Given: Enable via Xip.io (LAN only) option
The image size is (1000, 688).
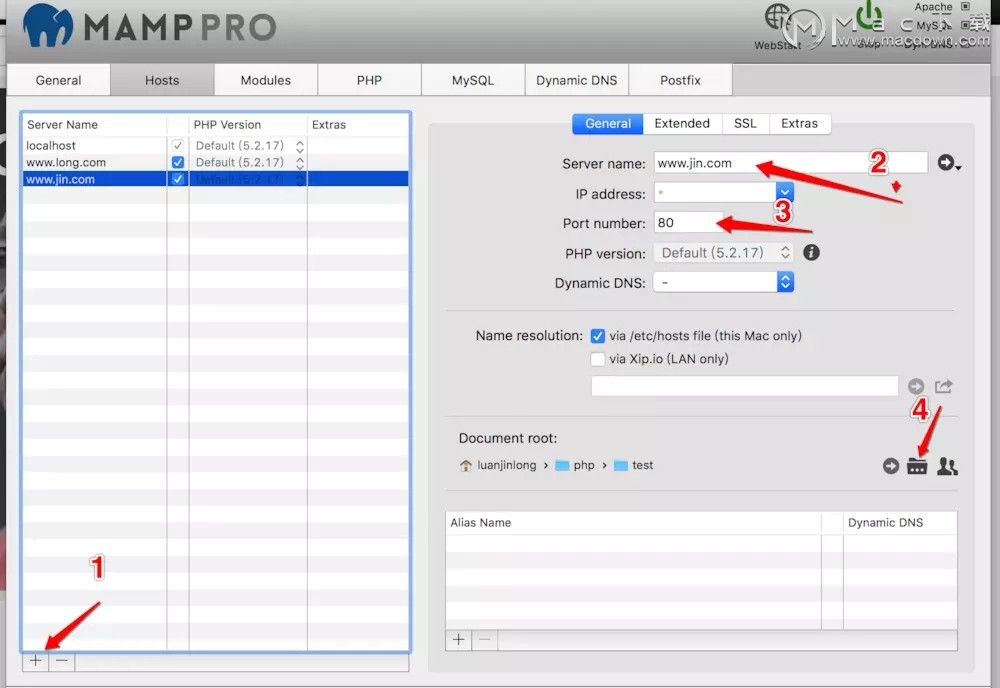Looking at the screenshot, I should pos(598,359).
